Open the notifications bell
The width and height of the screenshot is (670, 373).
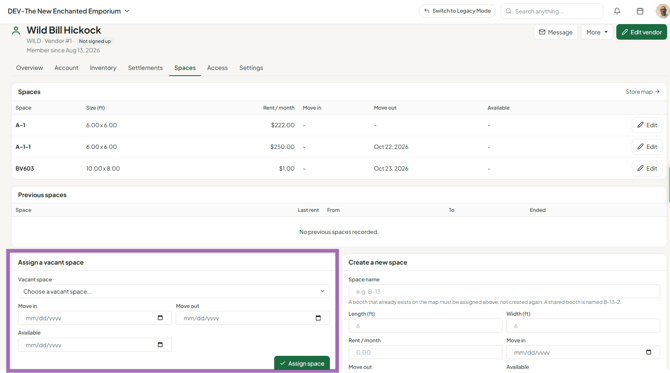coord(617,11)
